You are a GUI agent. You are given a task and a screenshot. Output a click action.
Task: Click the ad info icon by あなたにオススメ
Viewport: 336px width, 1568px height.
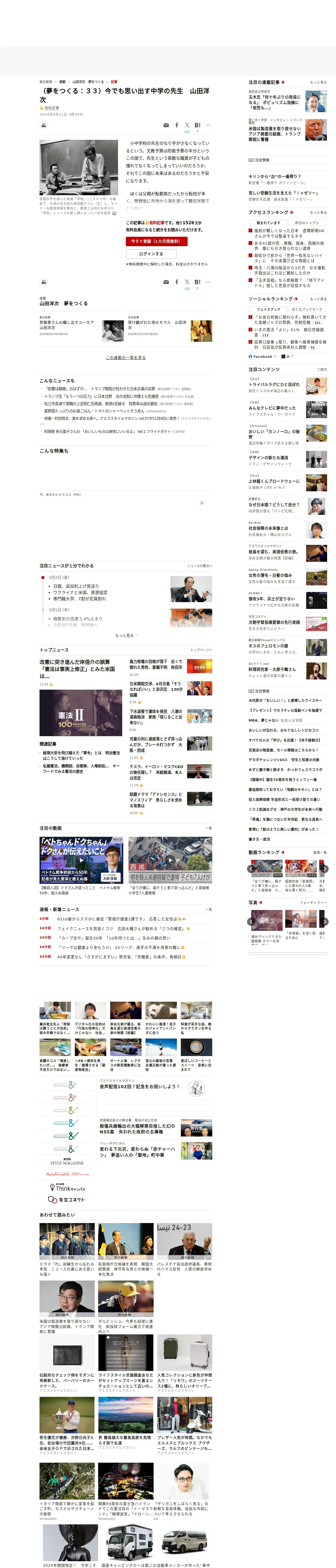203,503
